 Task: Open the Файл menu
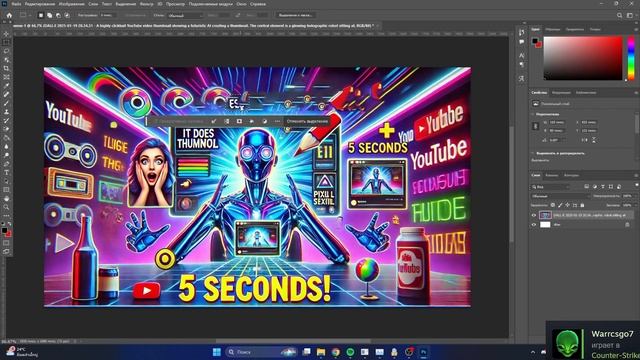click(x=16, y=4)
